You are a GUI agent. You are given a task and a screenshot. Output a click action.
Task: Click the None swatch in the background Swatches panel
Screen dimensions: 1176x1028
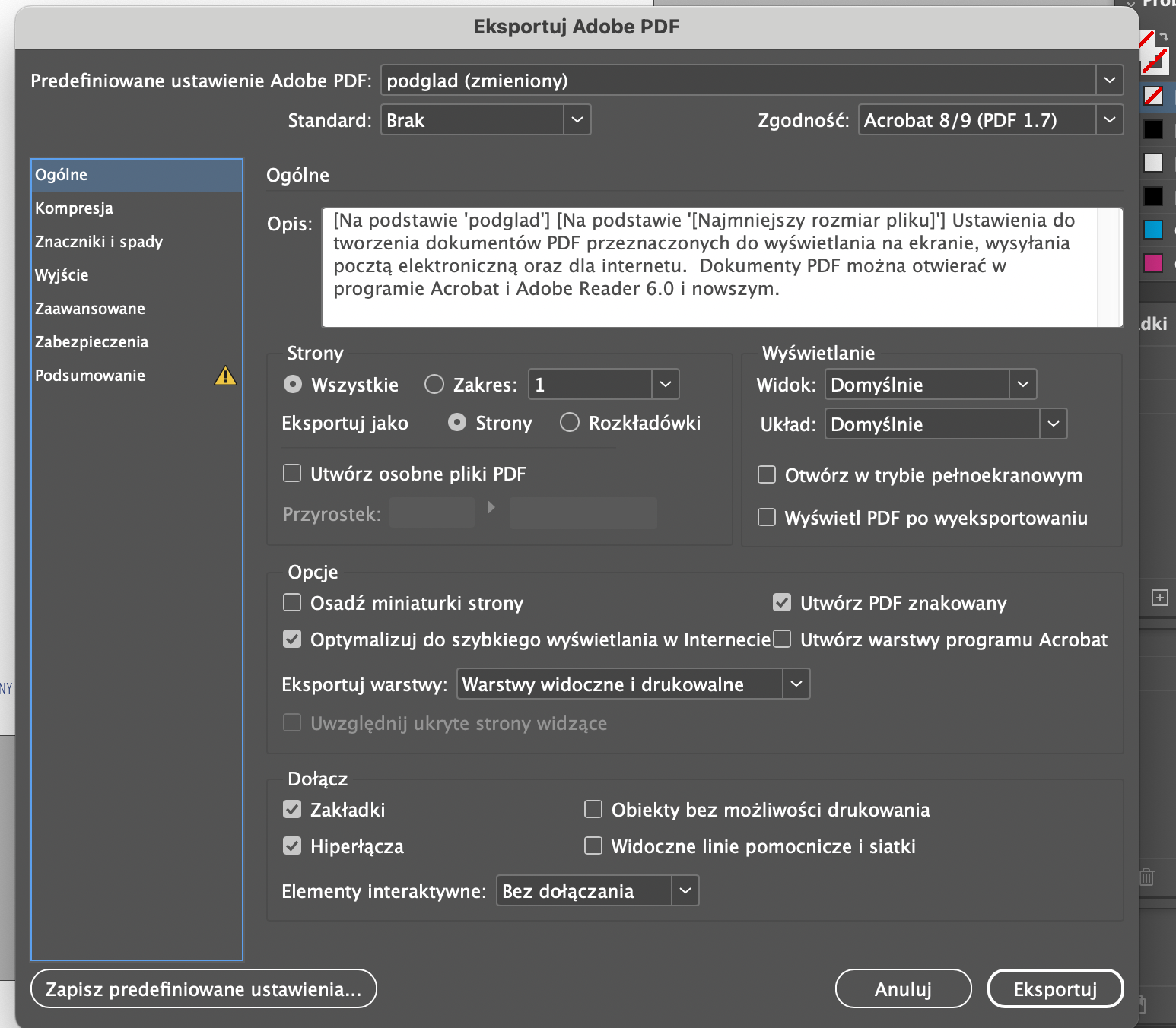tap(1153, 96)
